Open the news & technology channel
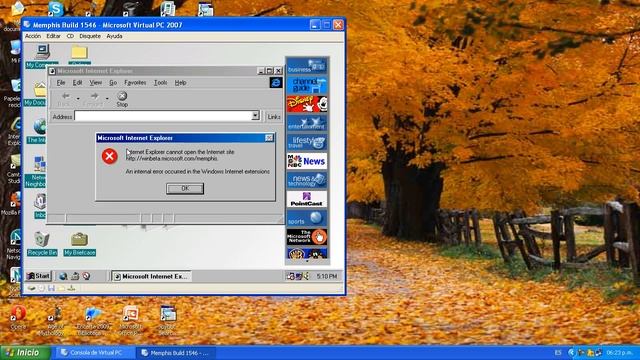 (x=307, y=180)
